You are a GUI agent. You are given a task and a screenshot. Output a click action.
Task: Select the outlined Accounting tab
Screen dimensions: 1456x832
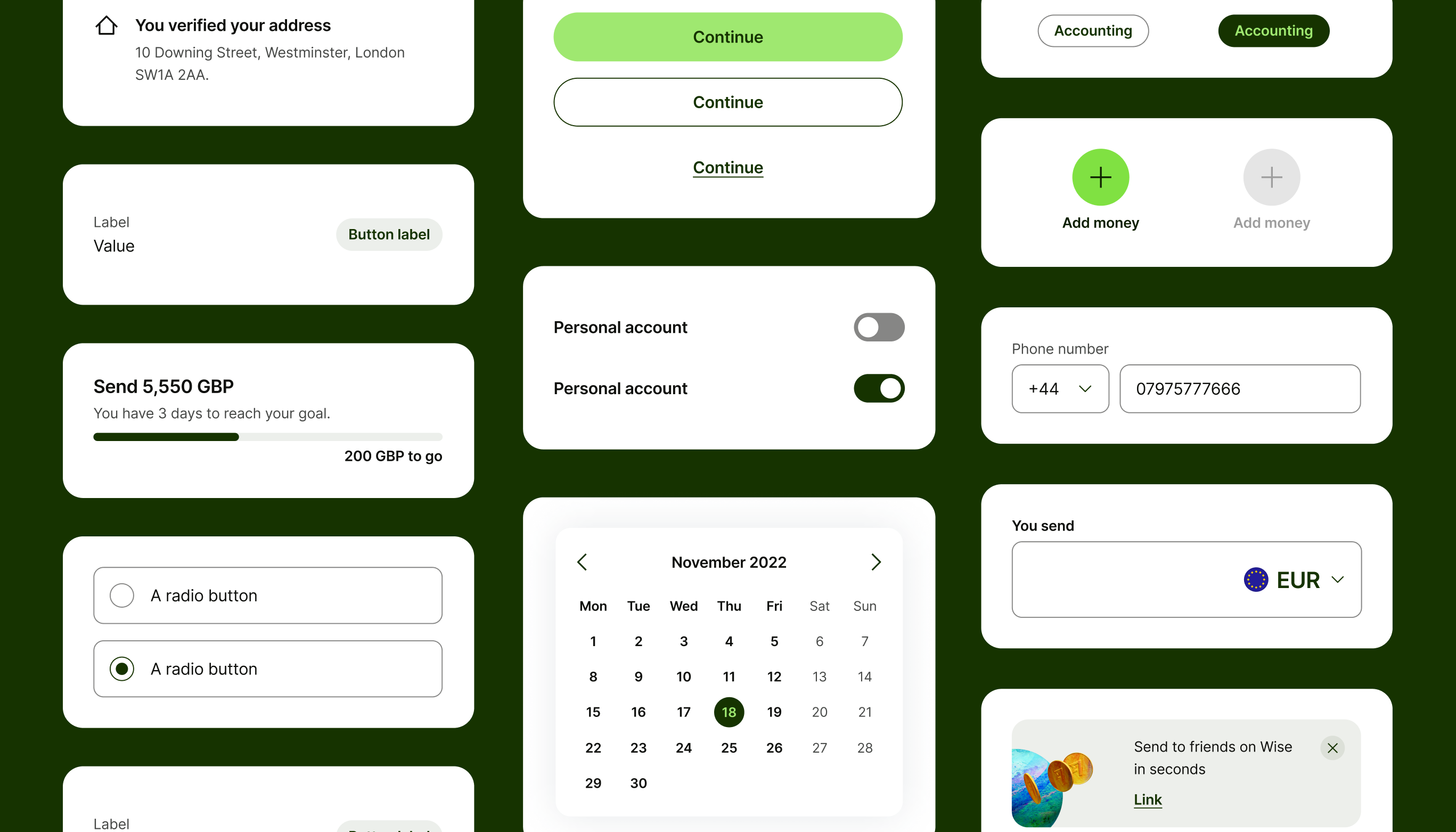1093,29
